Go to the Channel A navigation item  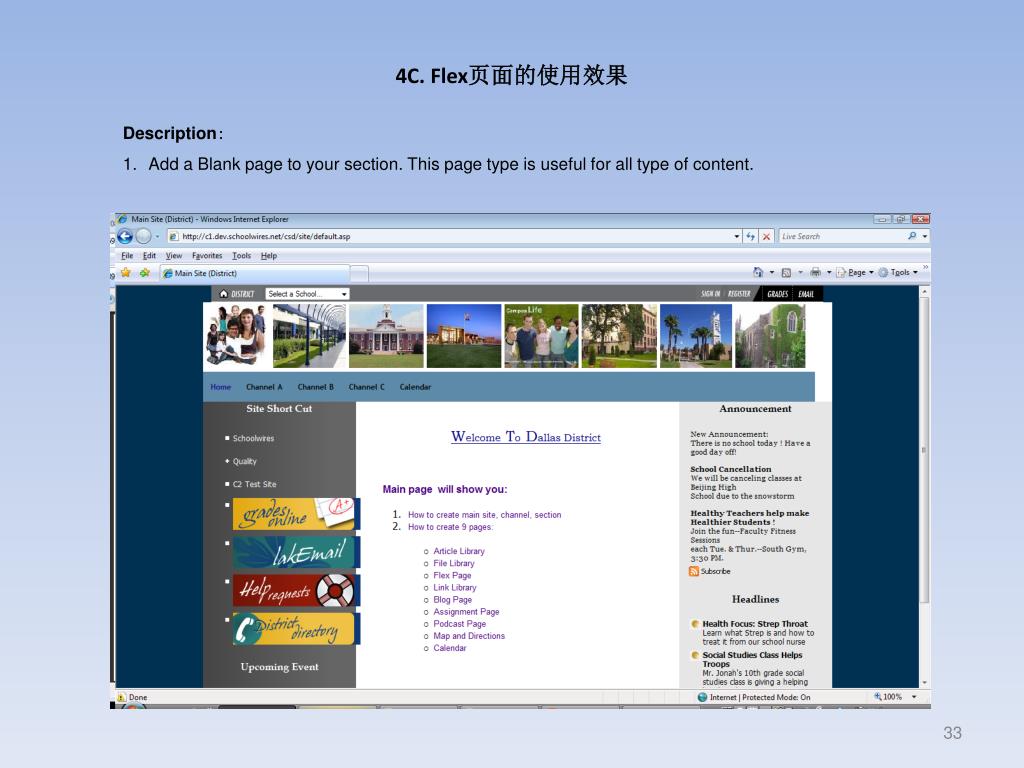tap(264, 387)
